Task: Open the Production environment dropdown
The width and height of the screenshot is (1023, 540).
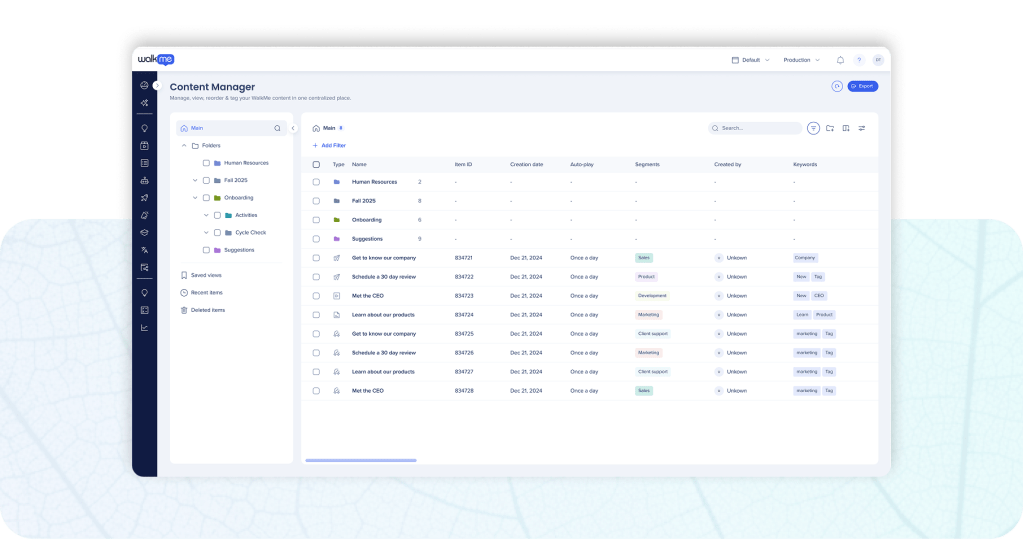Action: click(x=801, y=60)
